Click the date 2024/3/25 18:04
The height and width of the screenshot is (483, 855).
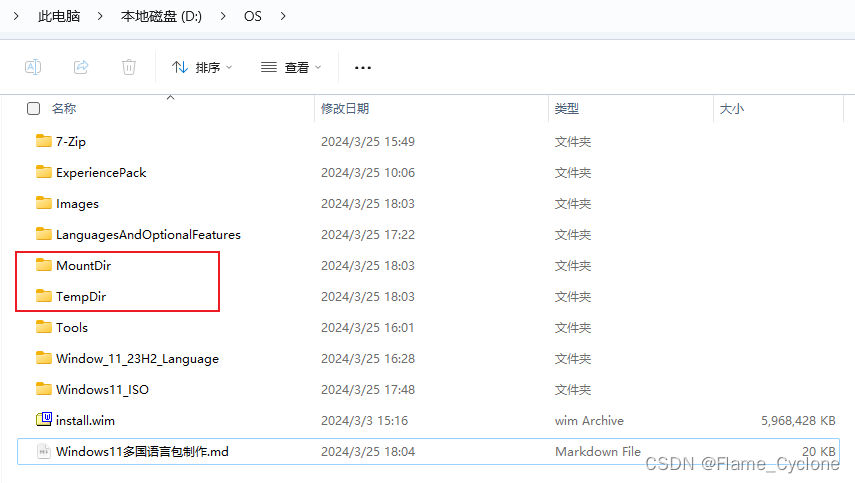point(368,452)
